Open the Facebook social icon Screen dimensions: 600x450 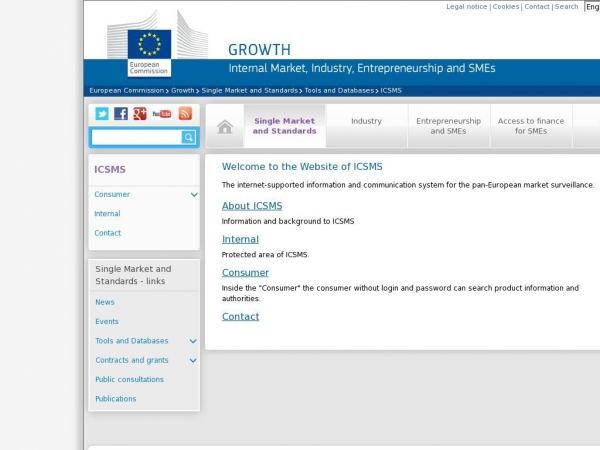point(121,114)
